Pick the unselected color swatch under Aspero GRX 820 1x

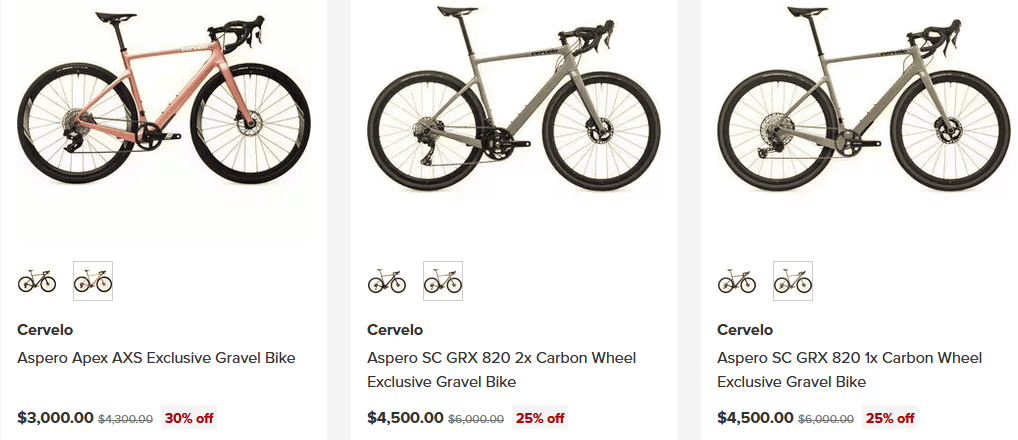(737, 282)
